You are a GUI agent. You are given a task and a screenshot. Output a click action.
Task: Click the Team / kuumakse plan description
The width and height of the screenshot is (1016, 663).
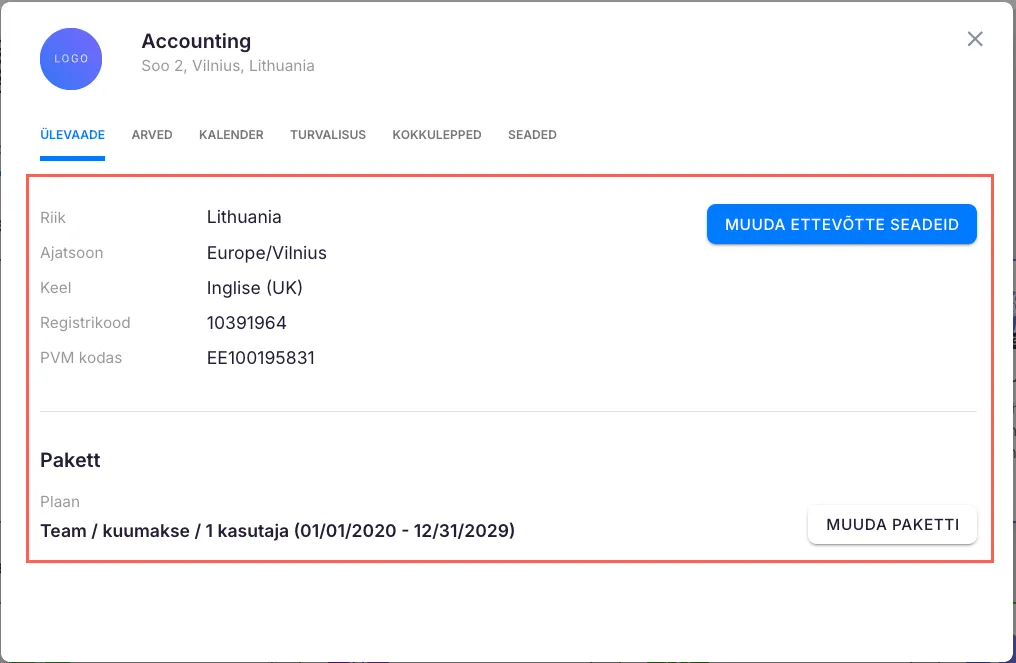(x=277, y=531)
